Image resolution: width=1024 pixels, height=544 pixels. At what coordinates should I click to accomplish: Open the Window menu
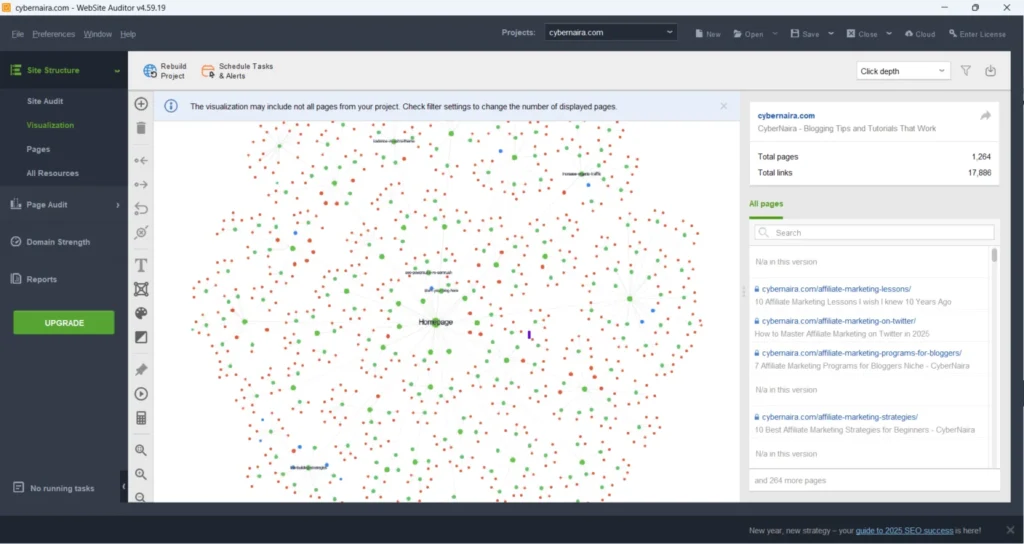[97, 34]
